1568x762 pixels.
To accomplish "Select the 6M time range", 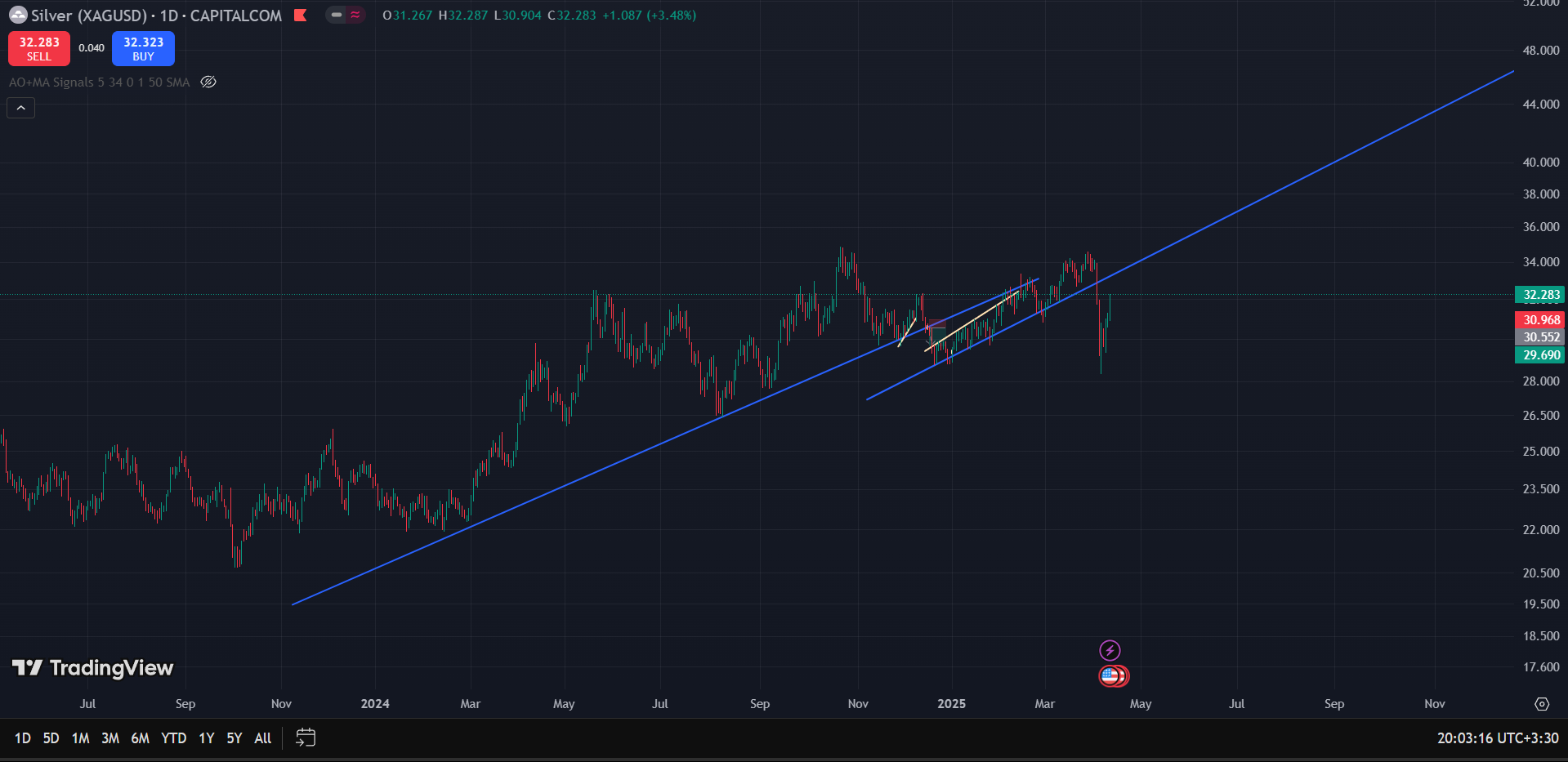I will (141, 738).
